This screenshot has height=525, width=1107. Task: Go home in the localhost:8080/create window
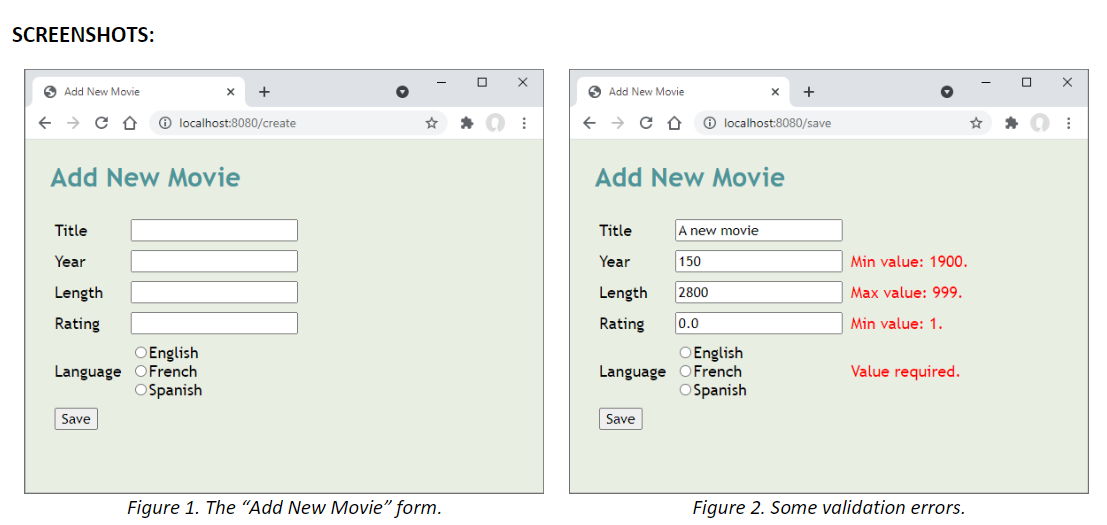129,123
